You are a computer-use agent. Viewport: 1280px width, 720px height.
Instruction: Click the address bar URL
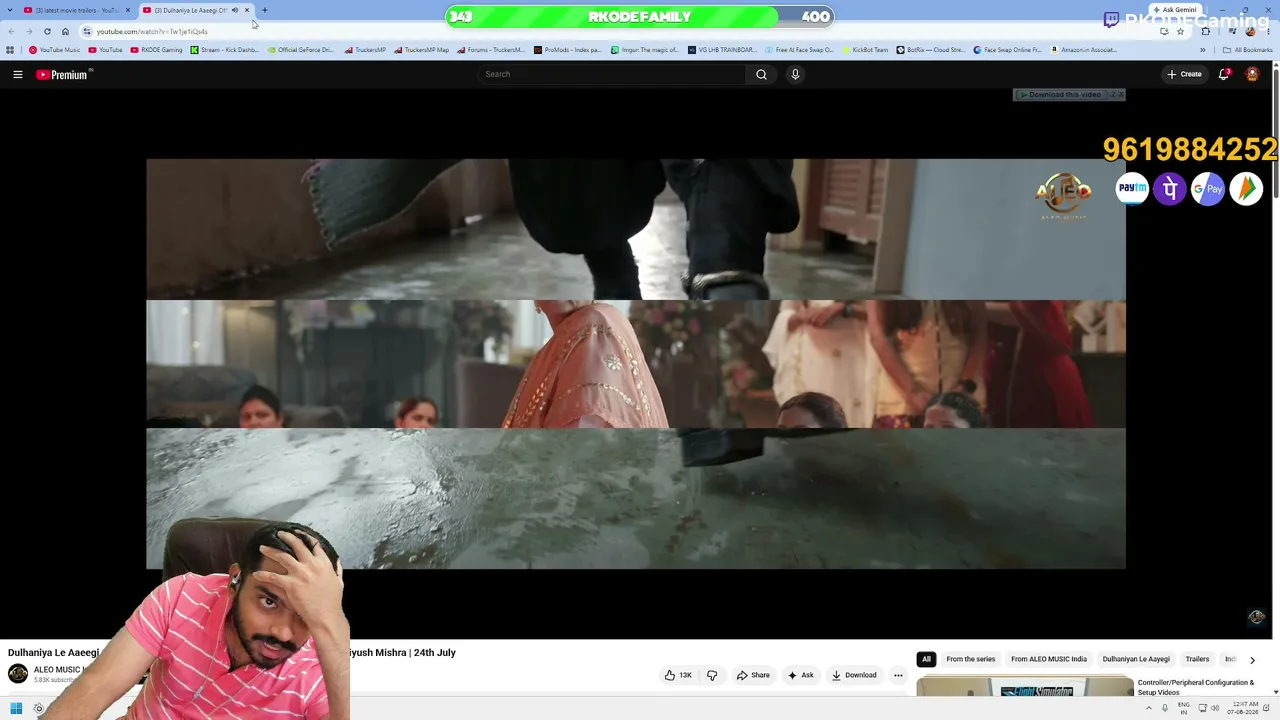tap(152, 31)
